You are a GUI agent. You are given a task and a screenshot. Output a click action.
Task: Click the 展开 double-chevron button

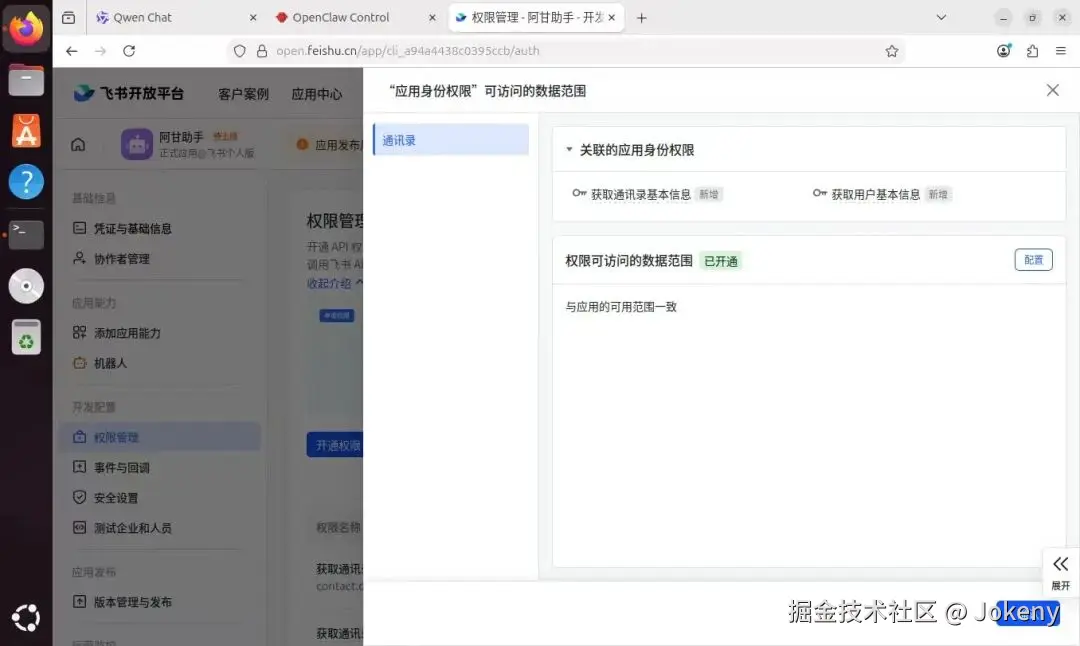tap(1060, 572)
